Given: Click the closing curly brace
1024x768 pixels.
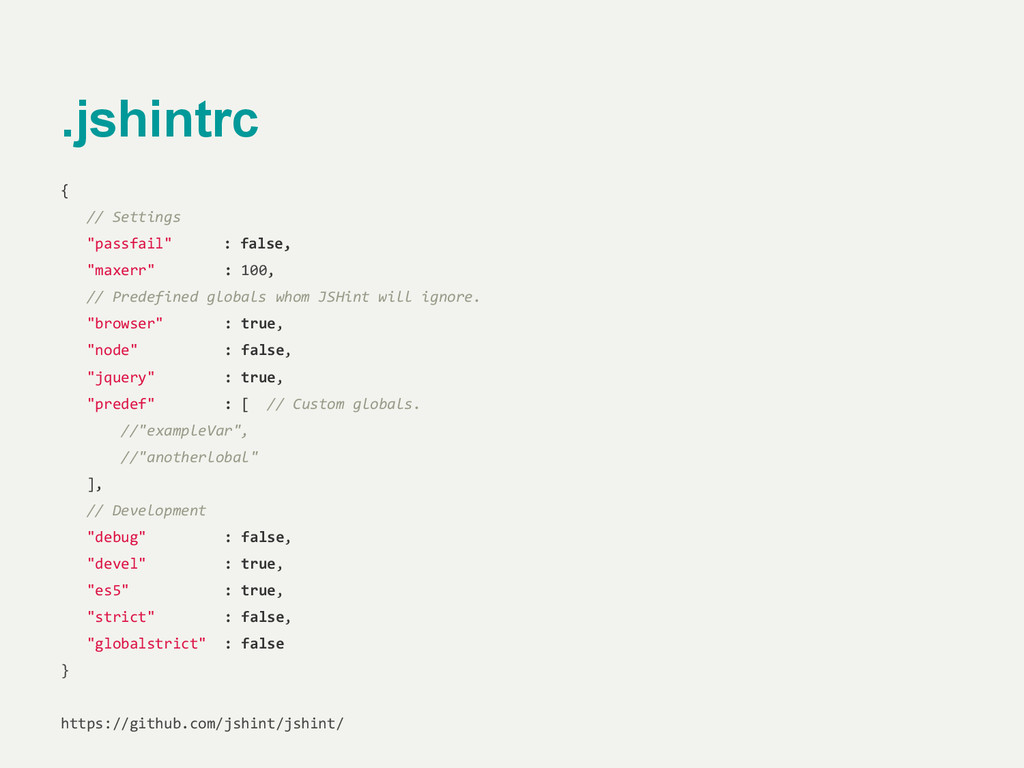Looking at the screenshot, I should [x=65, y=671].
